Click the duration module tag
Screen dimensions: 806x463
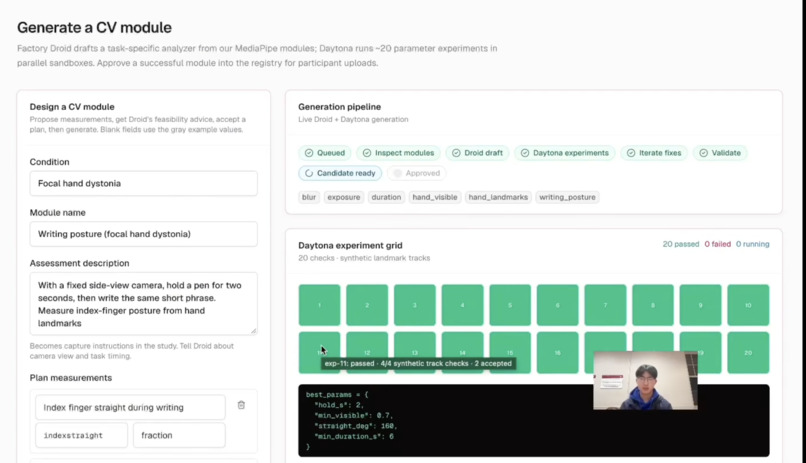click(x=386, y=197)
